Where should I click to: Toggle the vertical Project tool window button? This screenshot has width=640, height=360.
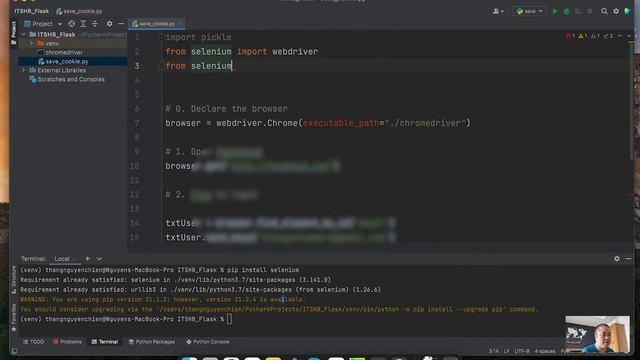click(x=13, y=33)
